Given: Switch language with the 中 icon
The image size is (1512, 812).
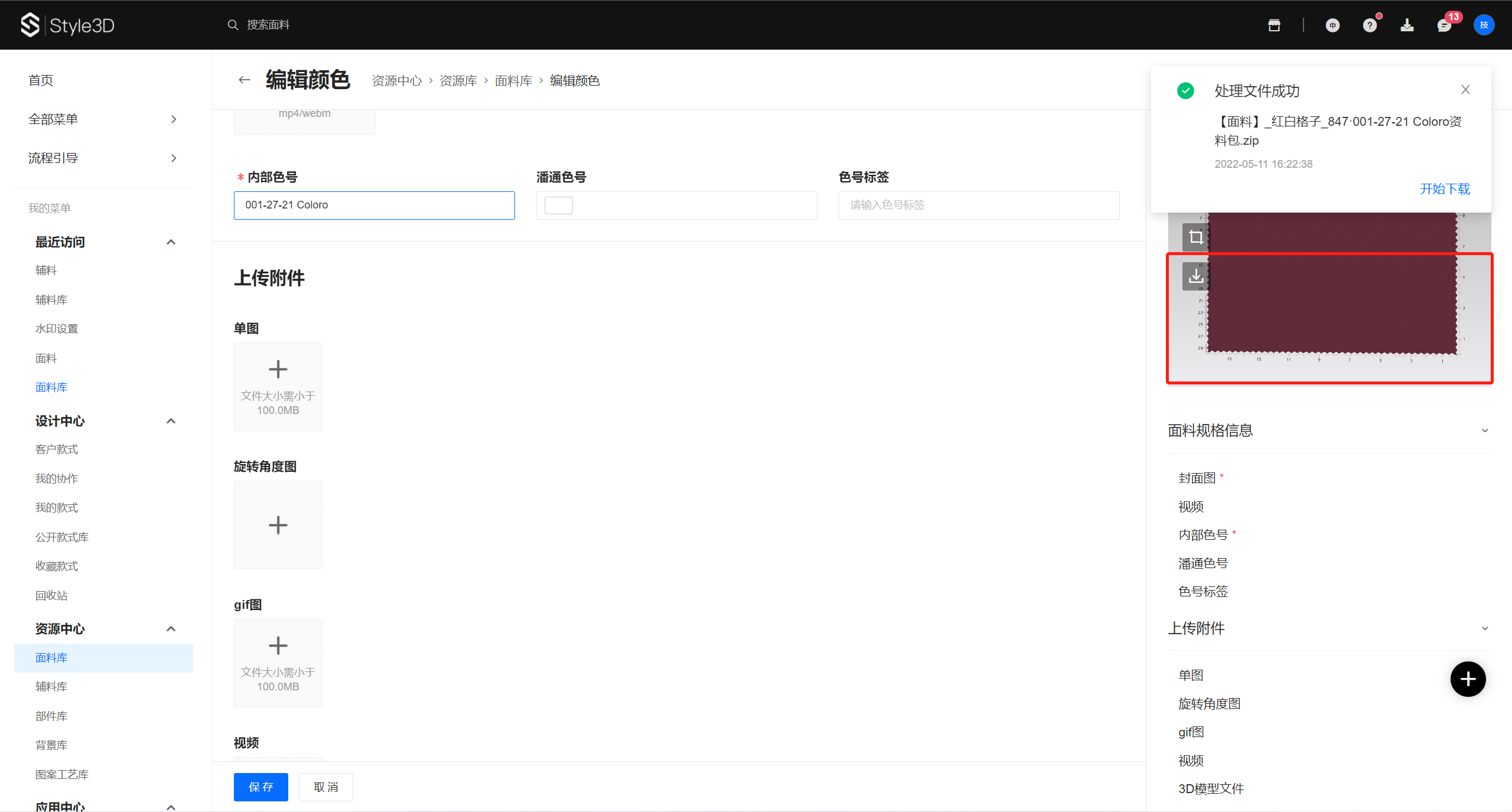Looking at the screenshot, I should pyautogui.click(x=1332, y=25).
